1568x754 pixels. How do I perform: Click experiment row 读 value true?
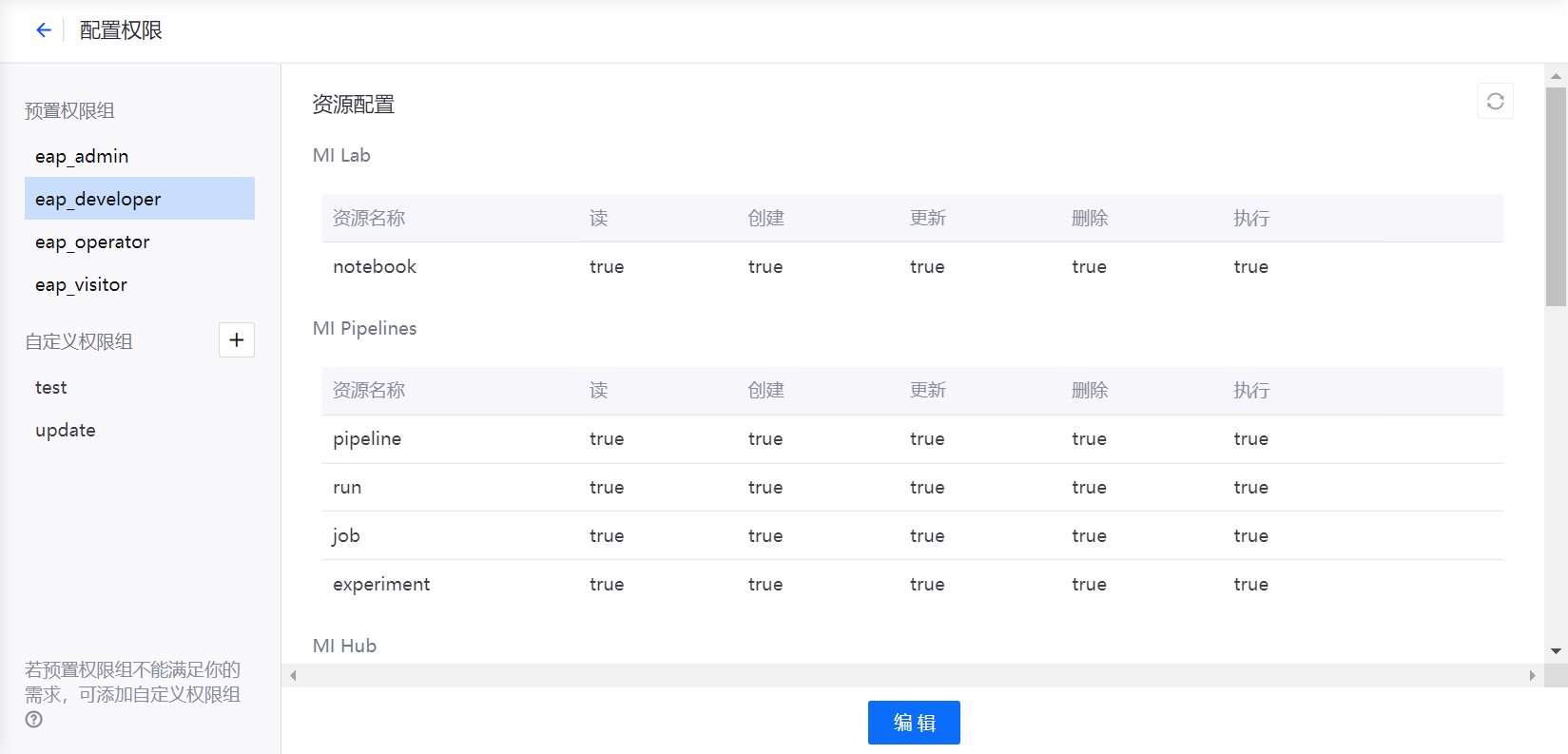point(607,584)
